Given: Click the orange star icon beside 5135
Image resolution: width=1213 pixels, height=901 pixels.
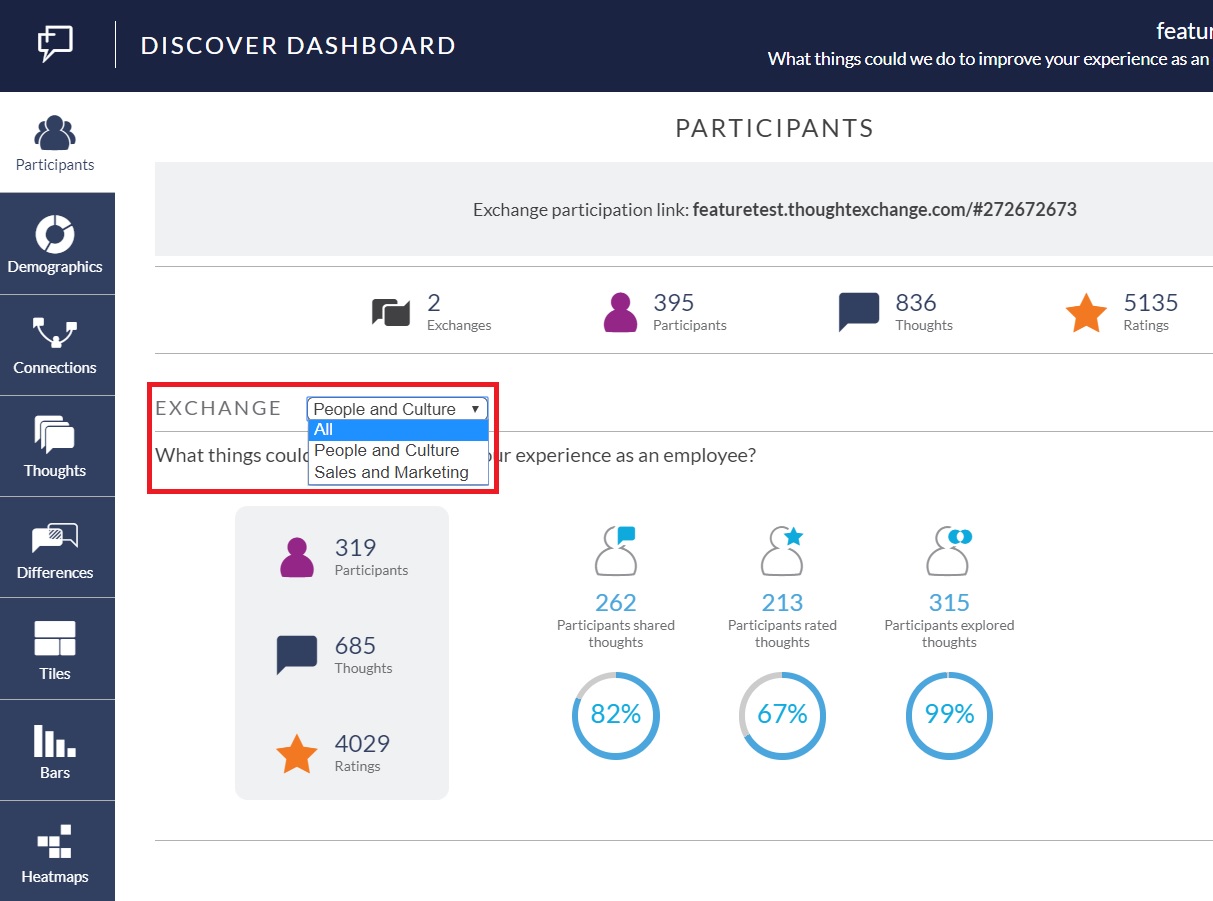Looking at the screenshot, I should click(x=1086, y=312).
